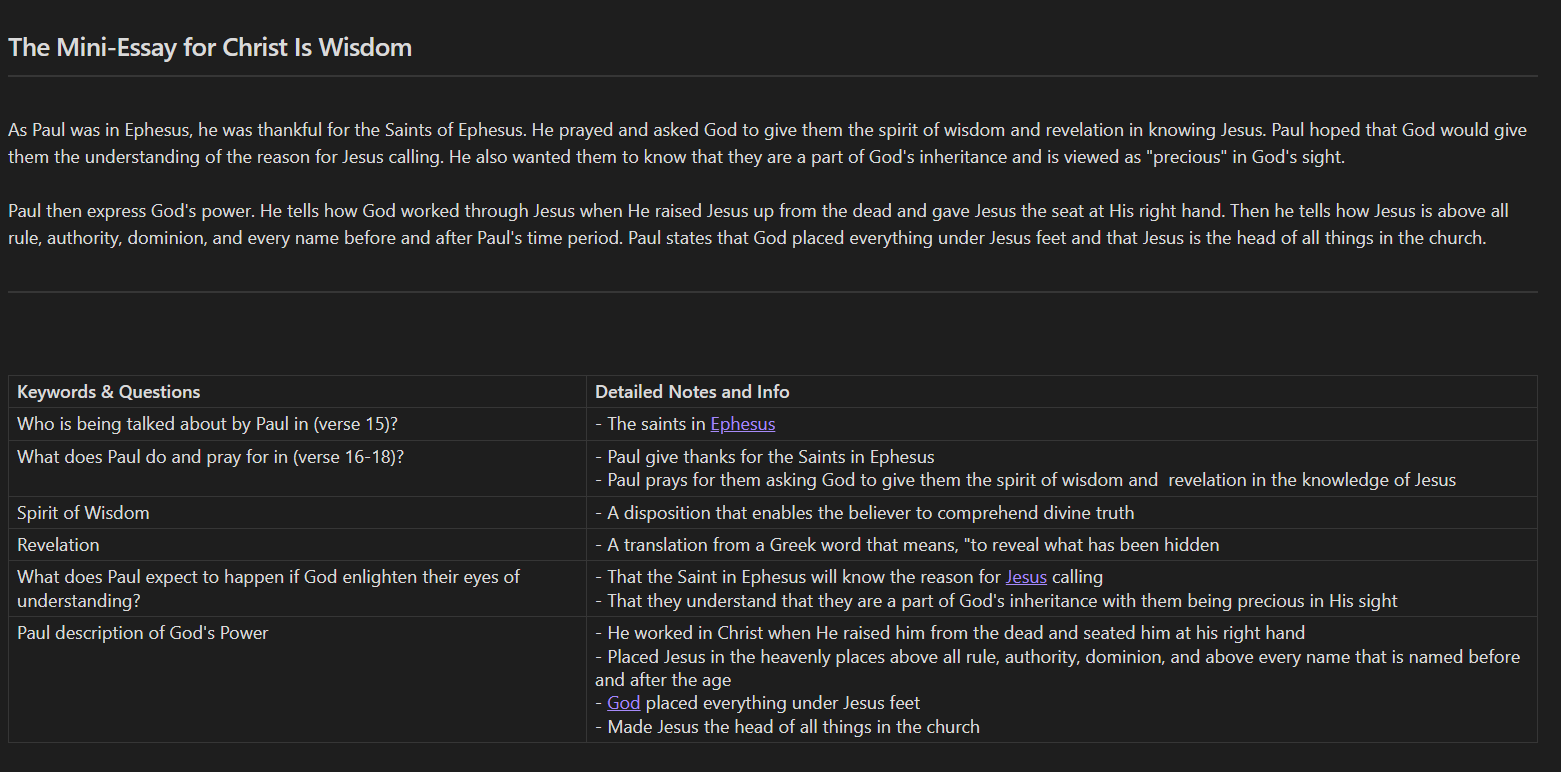Viewport: 1561px width, 772px height.
Task: Click the Paul description of God's Power cell
Action: click(x=143, y=633)
